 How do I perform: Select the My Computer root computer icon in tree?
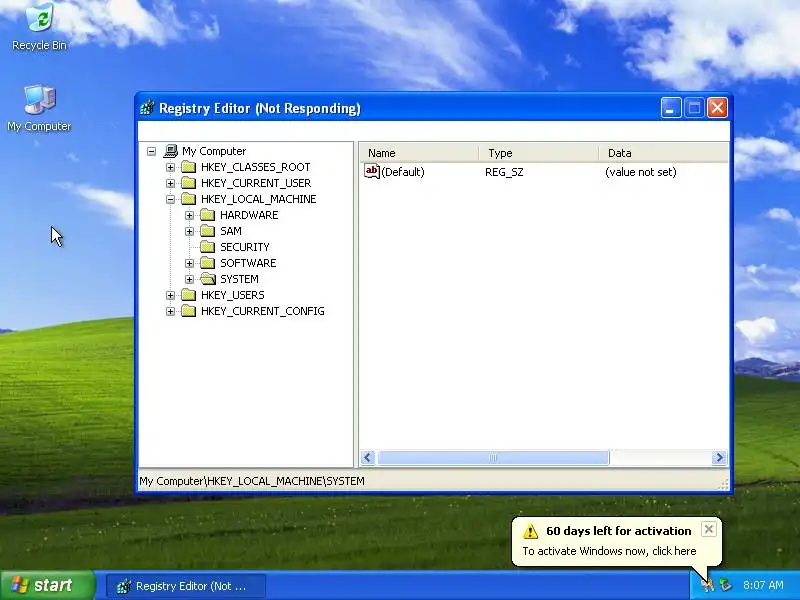coord(170,151)
